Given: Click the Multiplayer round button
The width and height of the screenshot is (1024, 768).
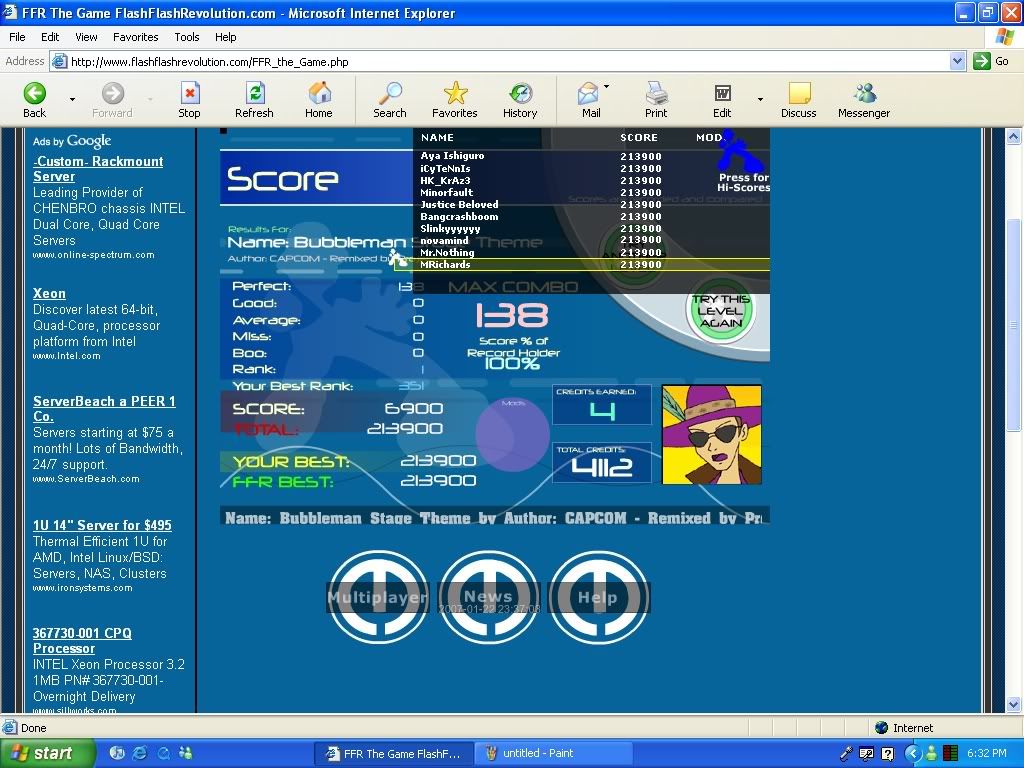Looking at the screenshot, I should coord(378,597).
